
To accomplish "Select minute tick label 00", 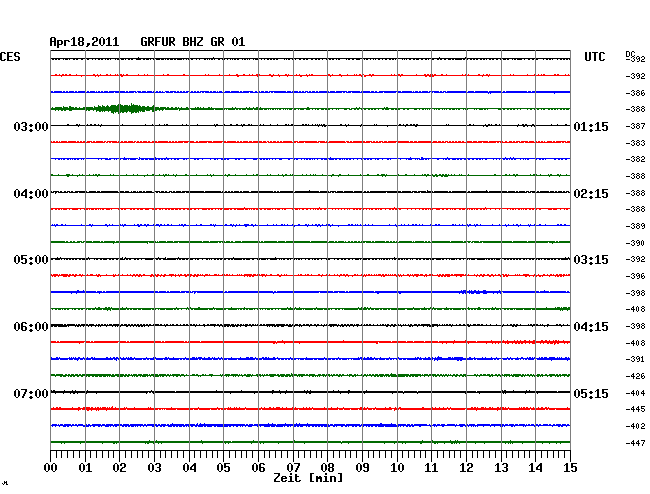I will pyautogui.click(x=50, y=468).
